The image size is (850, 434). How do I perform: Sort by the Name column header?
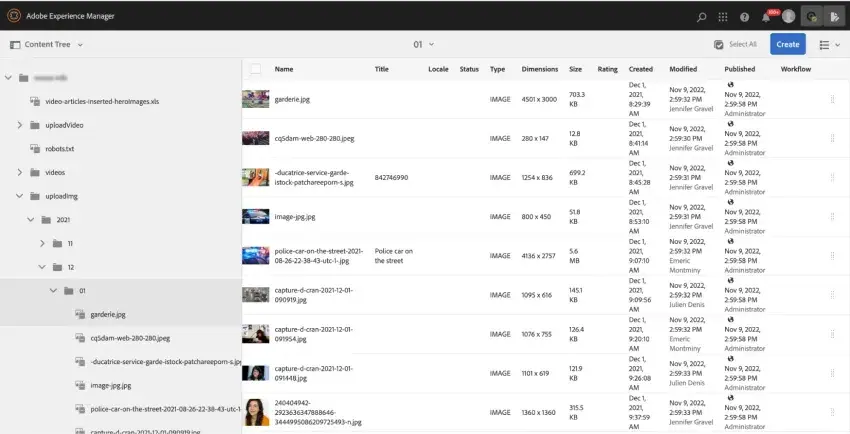[x=284, y=69]
